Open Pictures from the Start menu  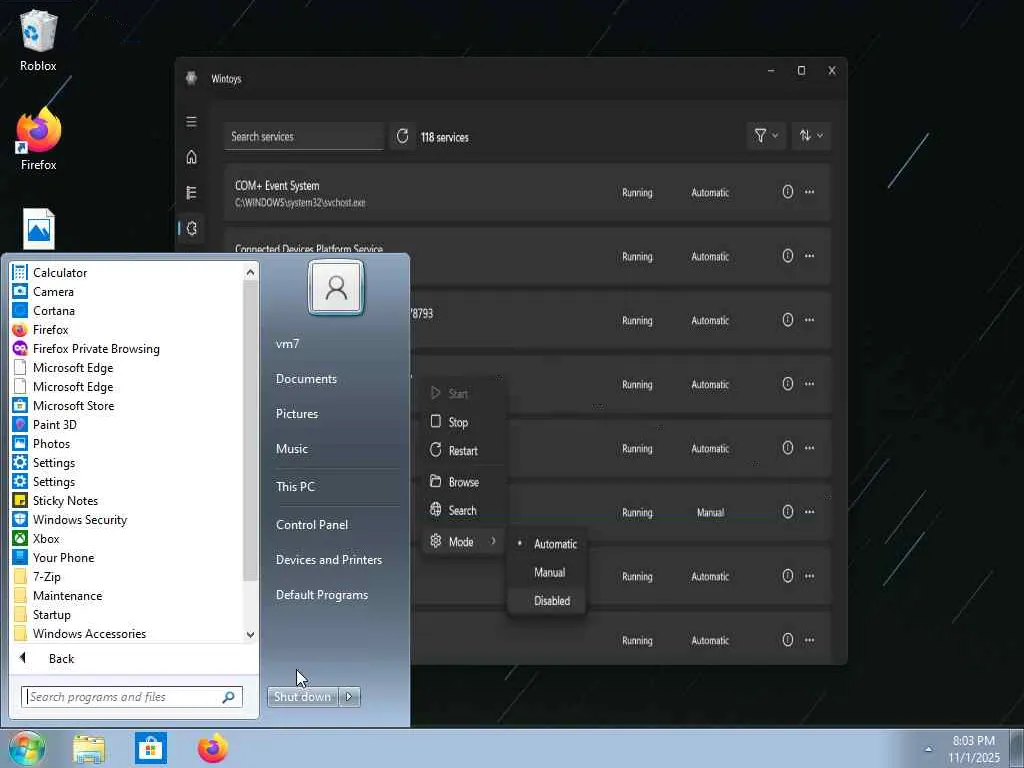pos(296,414)
